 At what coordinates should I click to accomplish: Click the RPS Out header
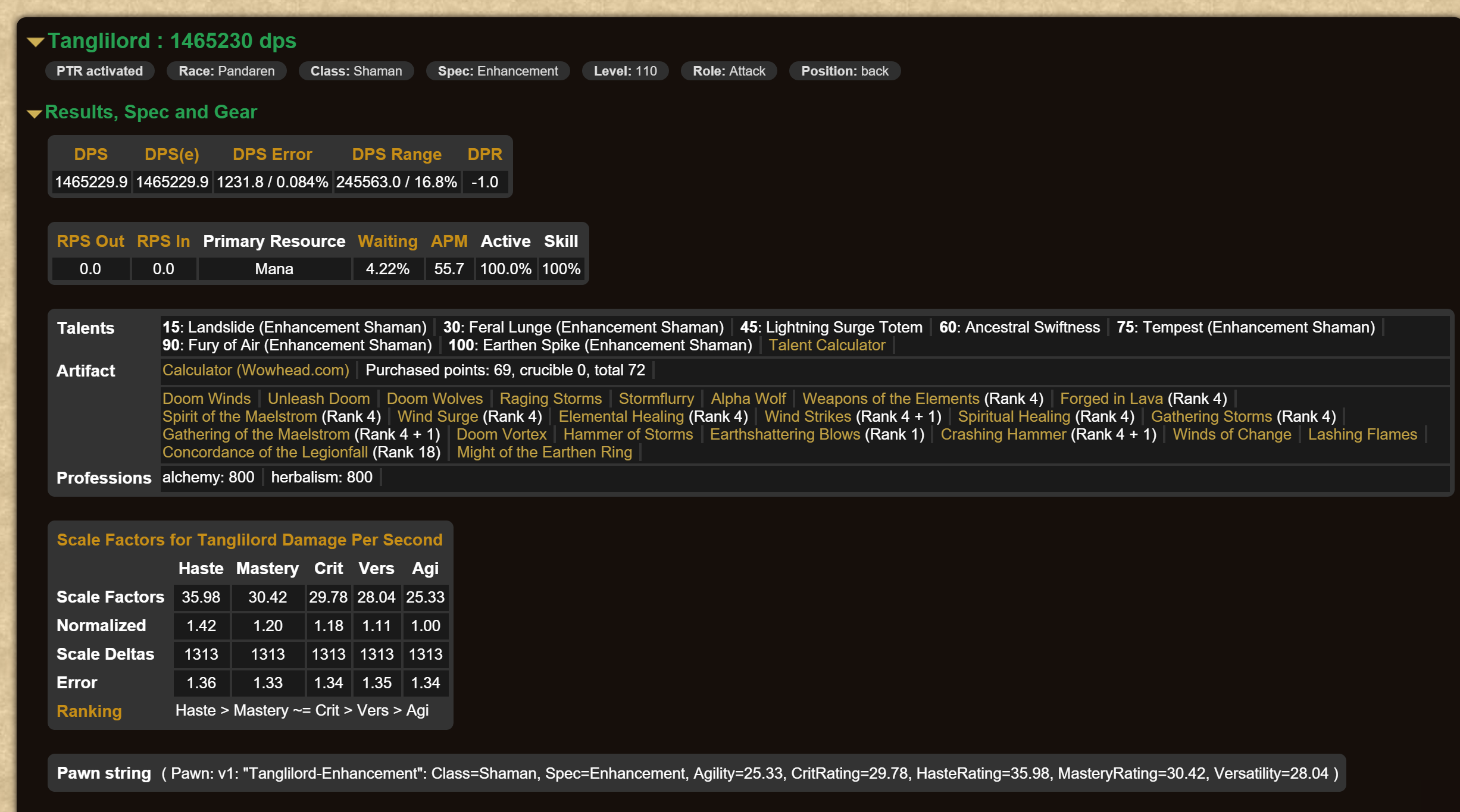coord(90,241)
